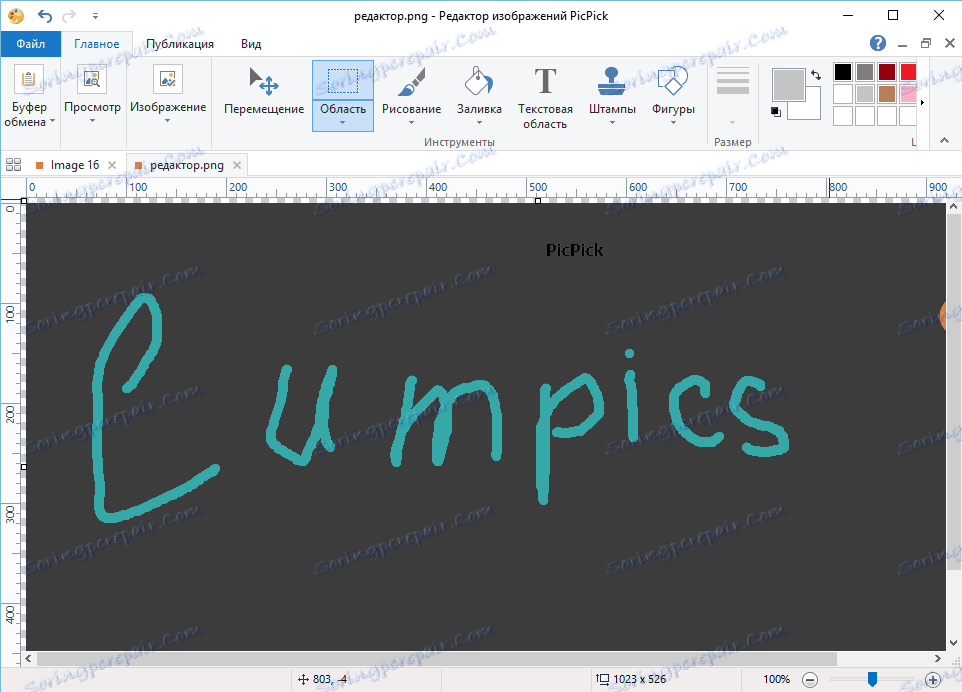Close the Image 16 tab
Screen dimensions: 962x692
tap(112, 165)
